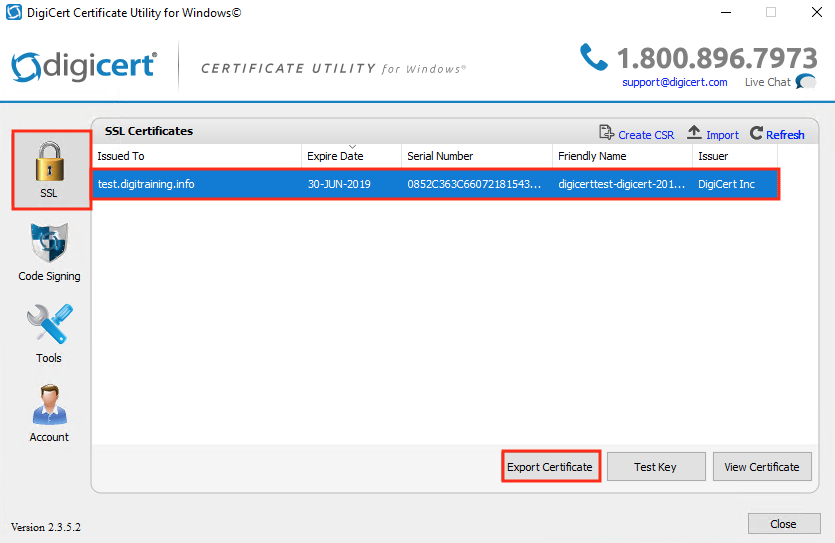835x543 pixels.
Task: Click Export Certificate button
Action: click(549, 467)
